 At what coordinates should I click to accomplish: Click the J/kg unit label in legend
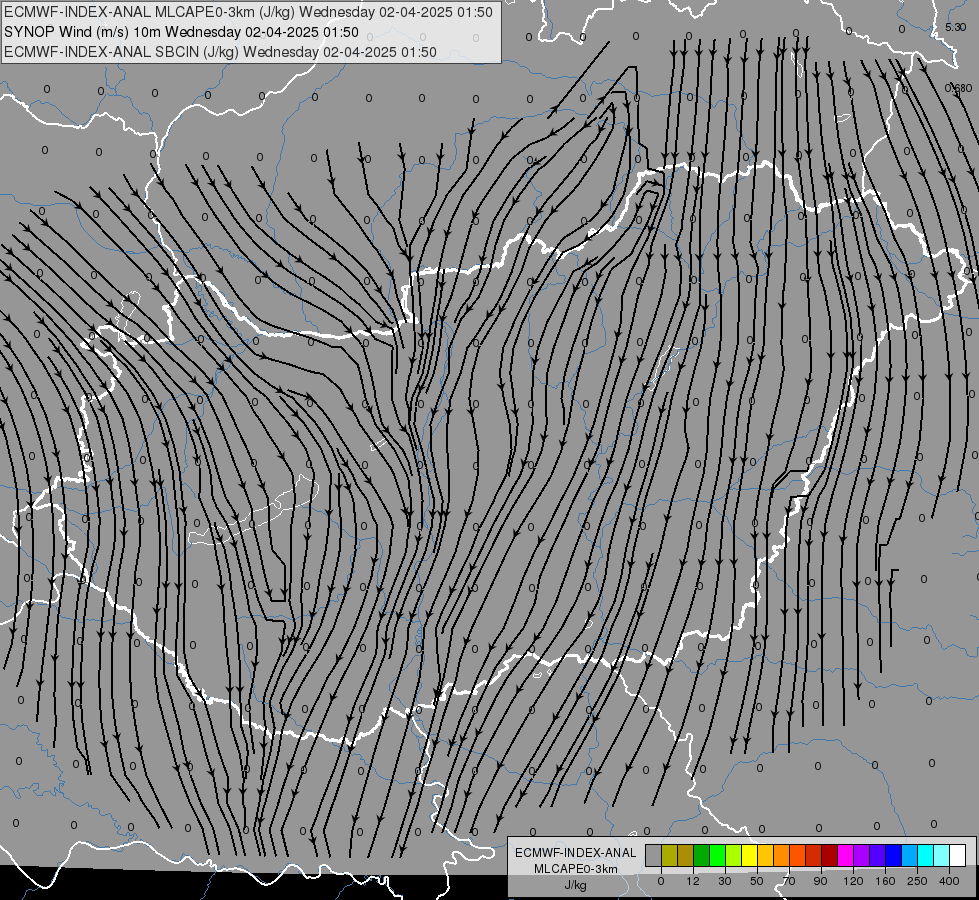576,885
